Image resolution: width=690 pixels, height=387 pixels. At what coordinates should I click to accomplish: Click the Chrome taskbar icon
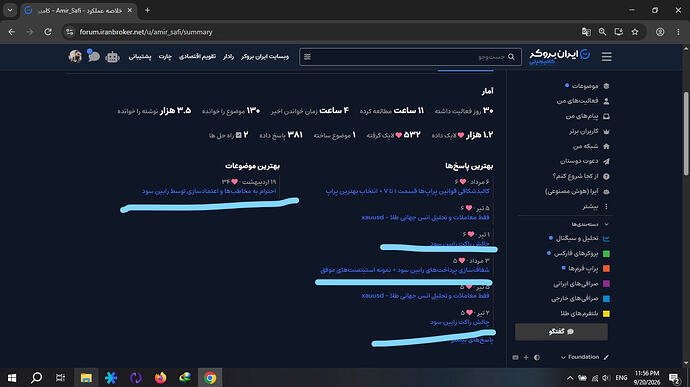210,378
